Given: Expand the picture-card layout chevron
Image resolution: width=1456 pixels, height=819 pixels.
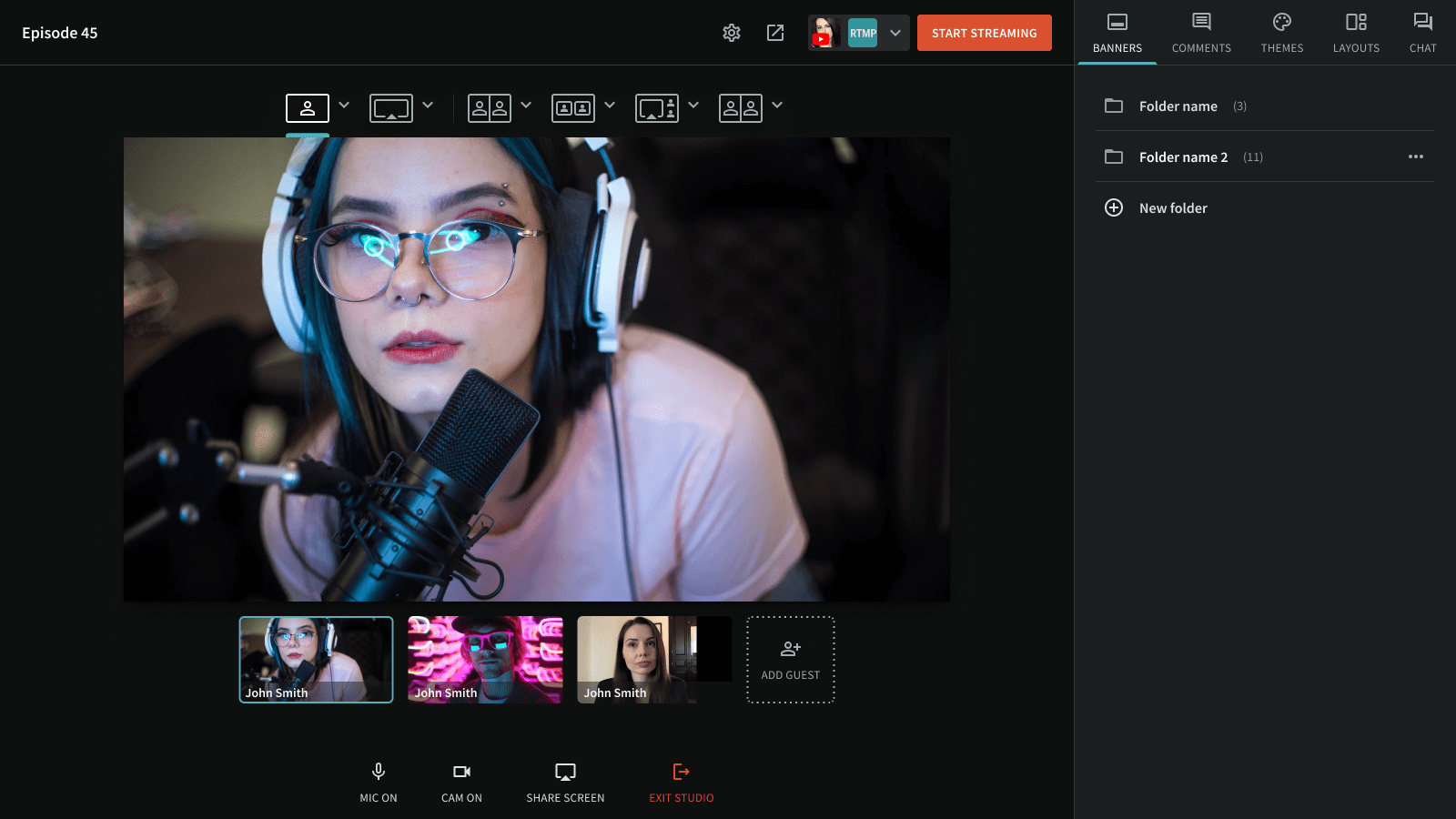Looking at the screenshot, I should pyautogui.click(x=610, y=105).
